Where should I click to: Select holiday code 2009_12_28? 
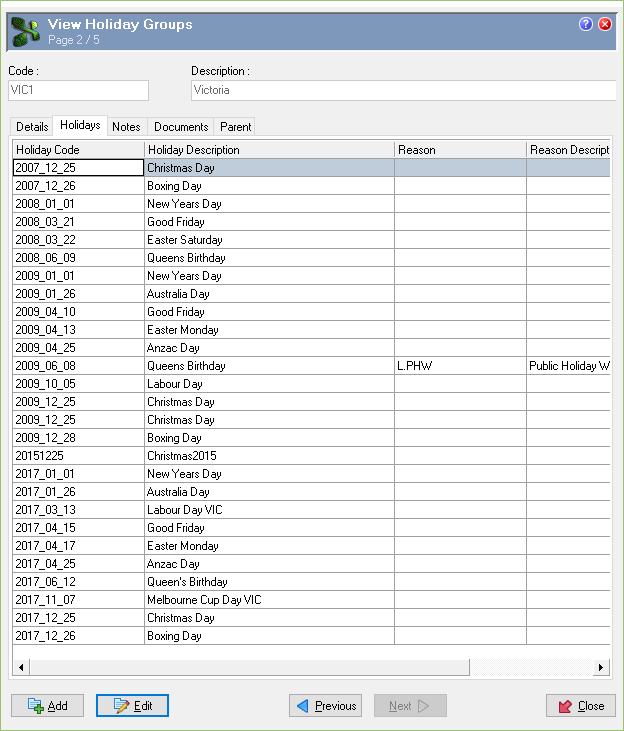point(78,438)
